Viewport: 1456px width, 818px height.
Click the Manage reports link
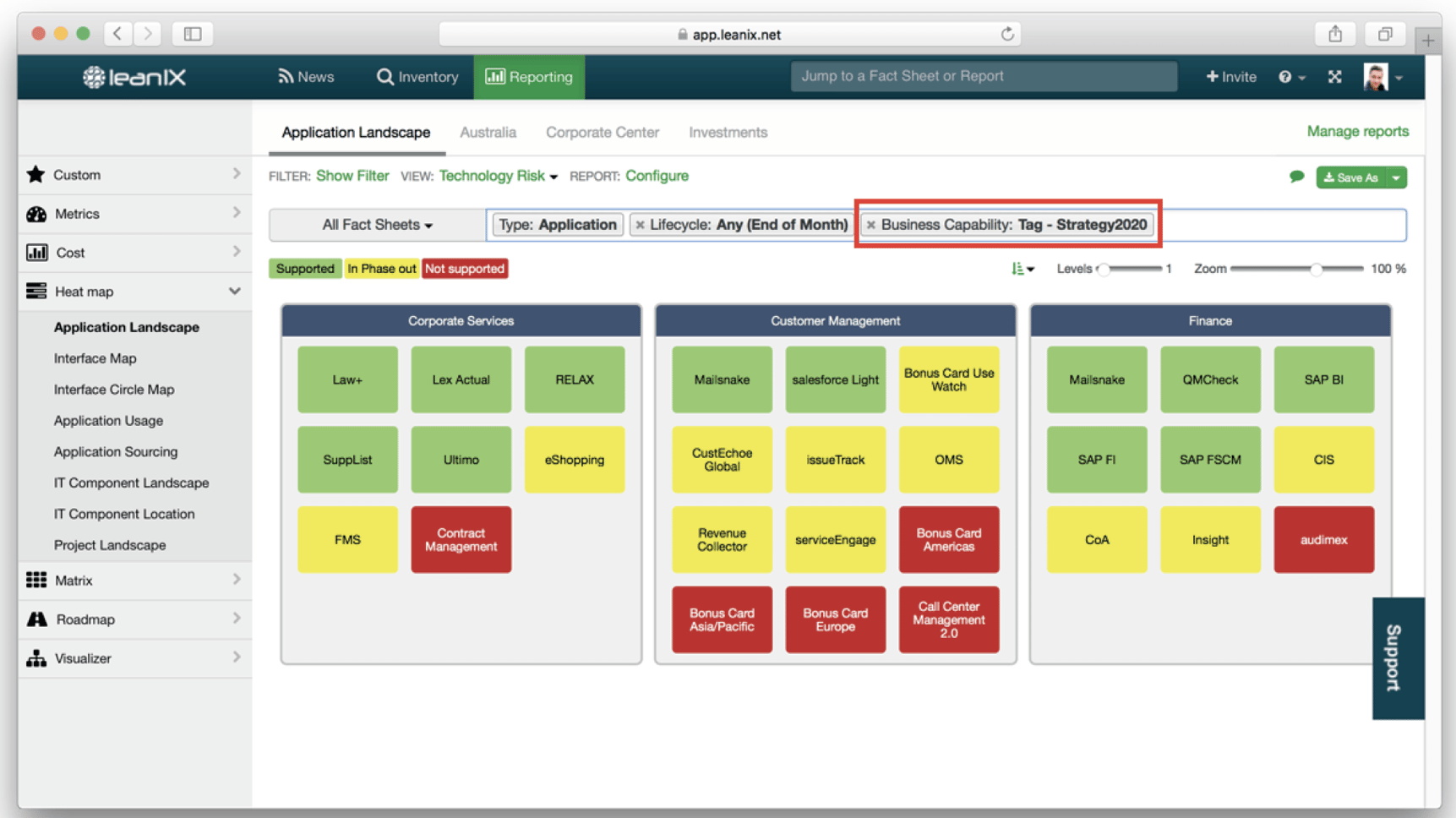coord(1357,132)
